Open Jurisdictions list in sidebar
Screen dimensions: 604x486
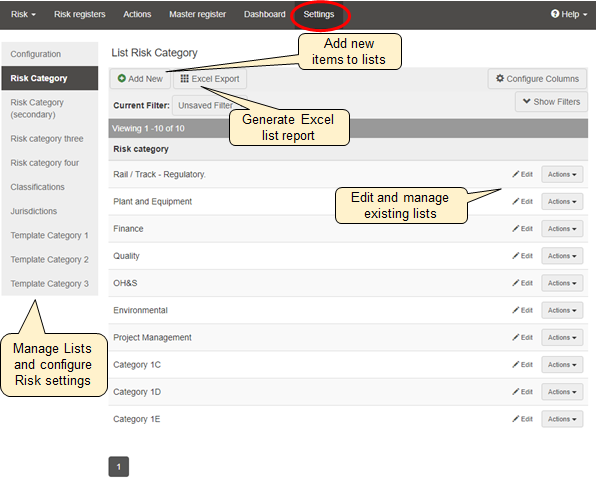[x=34, y=211]
